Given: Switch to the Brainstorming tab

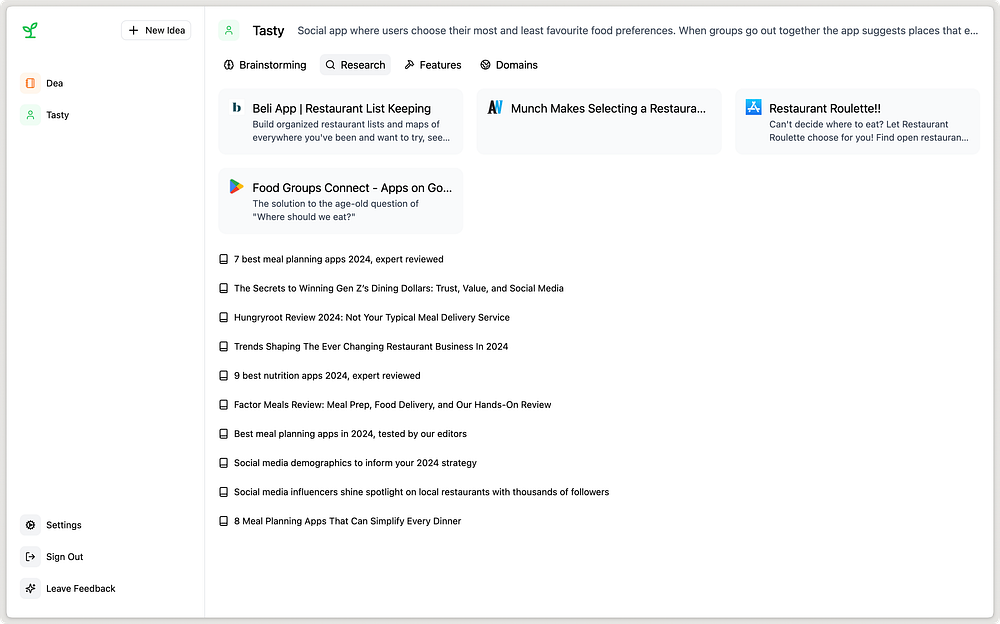Looking at the screenshot, I should point(265,65).
